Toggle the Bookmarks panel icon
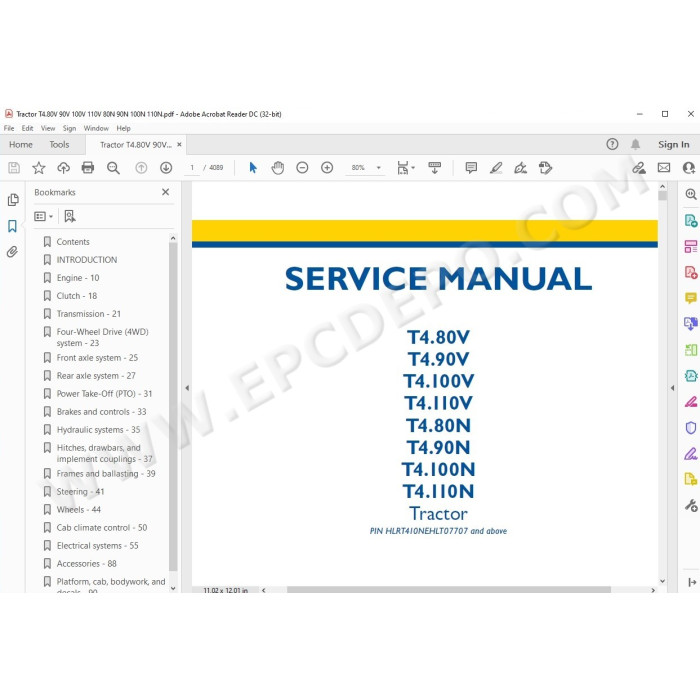Screen dimensions: 700x700 click(x=12, y=226)
